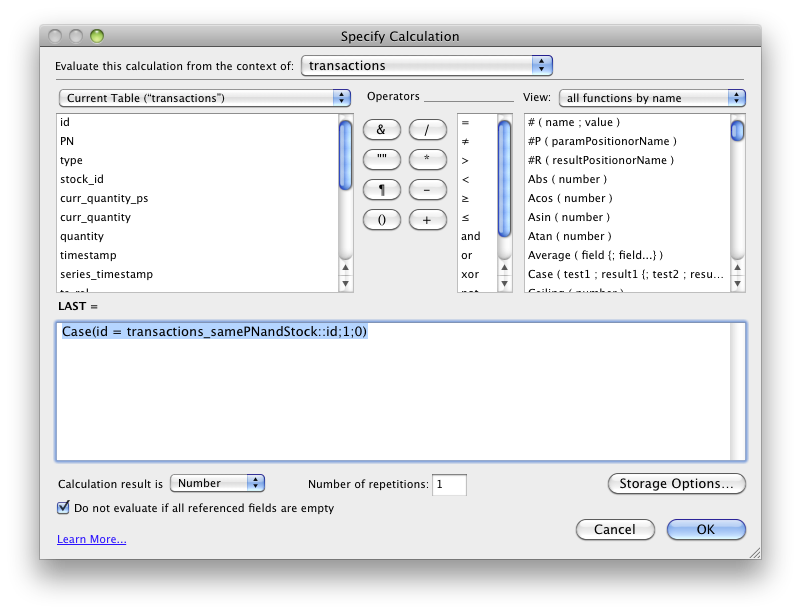This screenshot has width=801, height=614.
Task: Click the Number of repetitions field
Action: click(450, 484)
